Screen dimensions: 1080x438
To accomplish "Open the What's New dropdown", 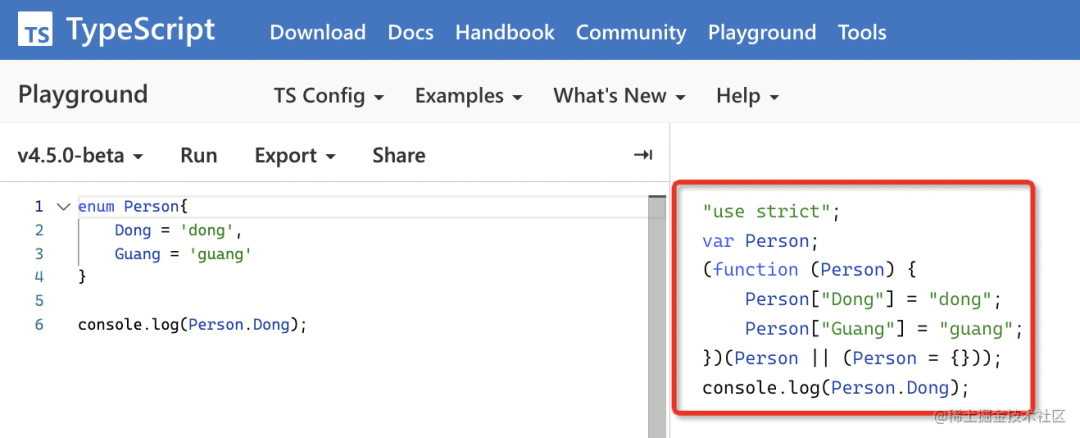I will pyautogui.click(x=619, y=96).
